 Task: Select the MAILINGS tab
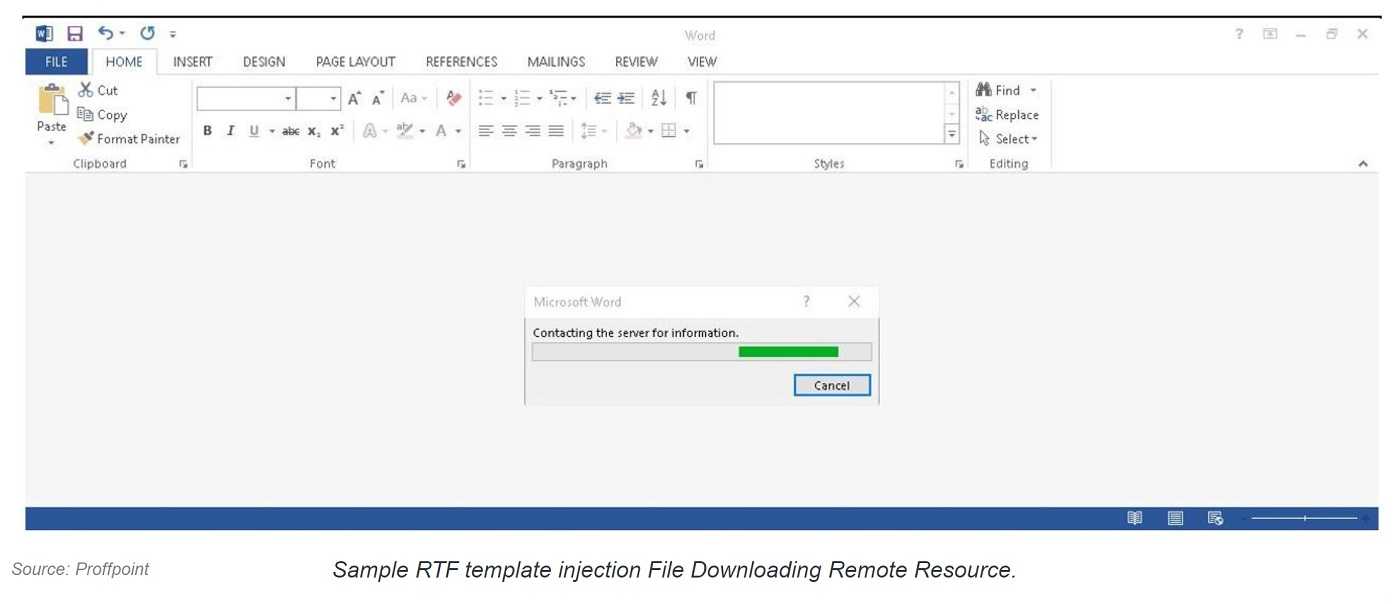tap(556, 62)
